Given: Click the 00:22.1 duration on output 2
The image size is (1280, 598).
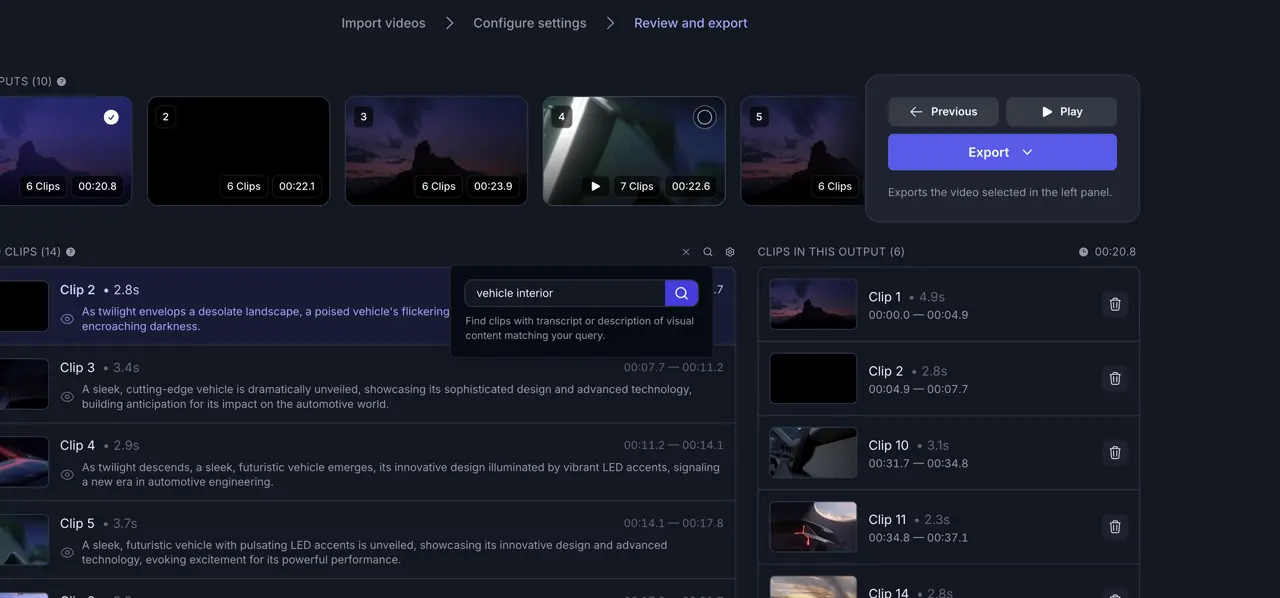Looking at the screenshot, I should 297,186.
